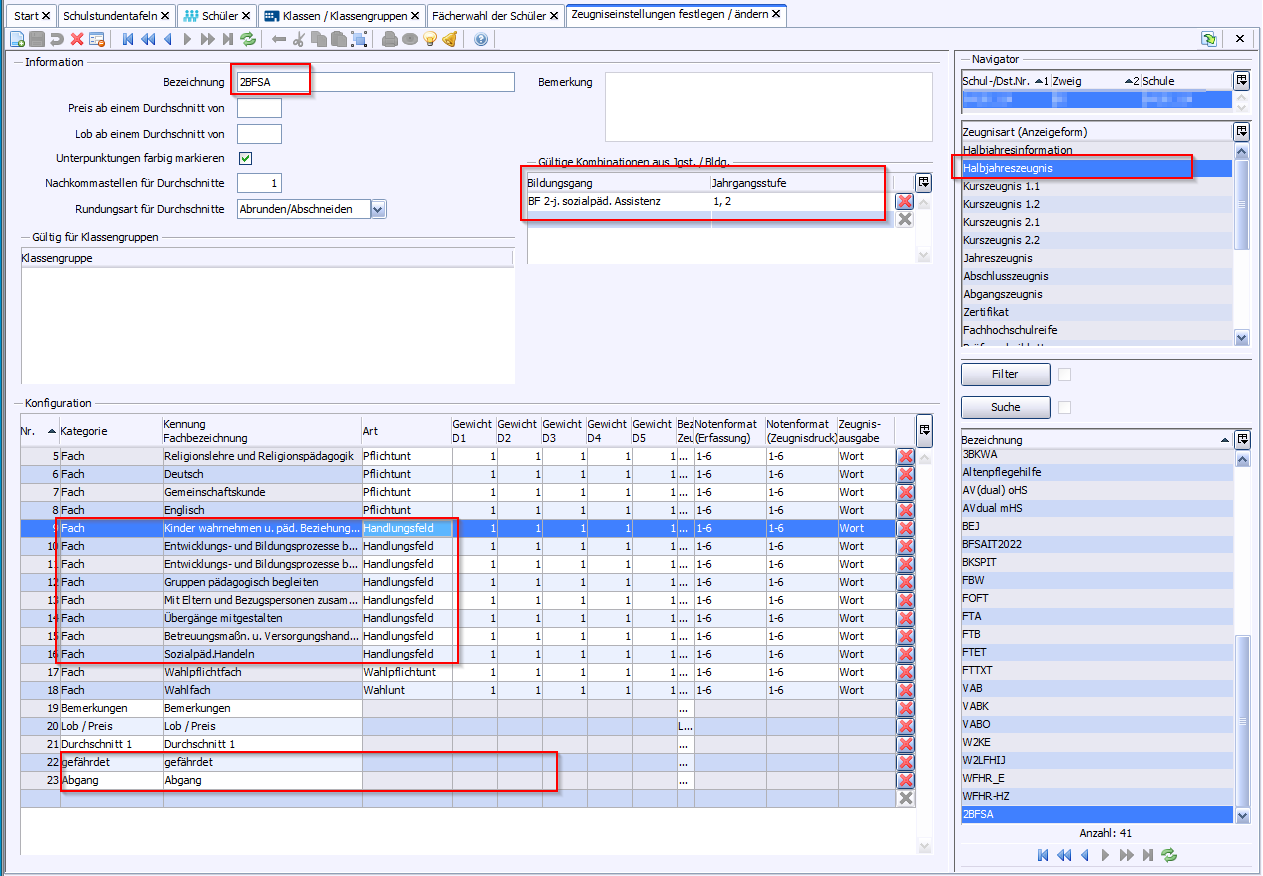Switch to the Fächerwahl der Schüler tab
The height and width of the screenshot is (876, 1263).
click(488, 16)
